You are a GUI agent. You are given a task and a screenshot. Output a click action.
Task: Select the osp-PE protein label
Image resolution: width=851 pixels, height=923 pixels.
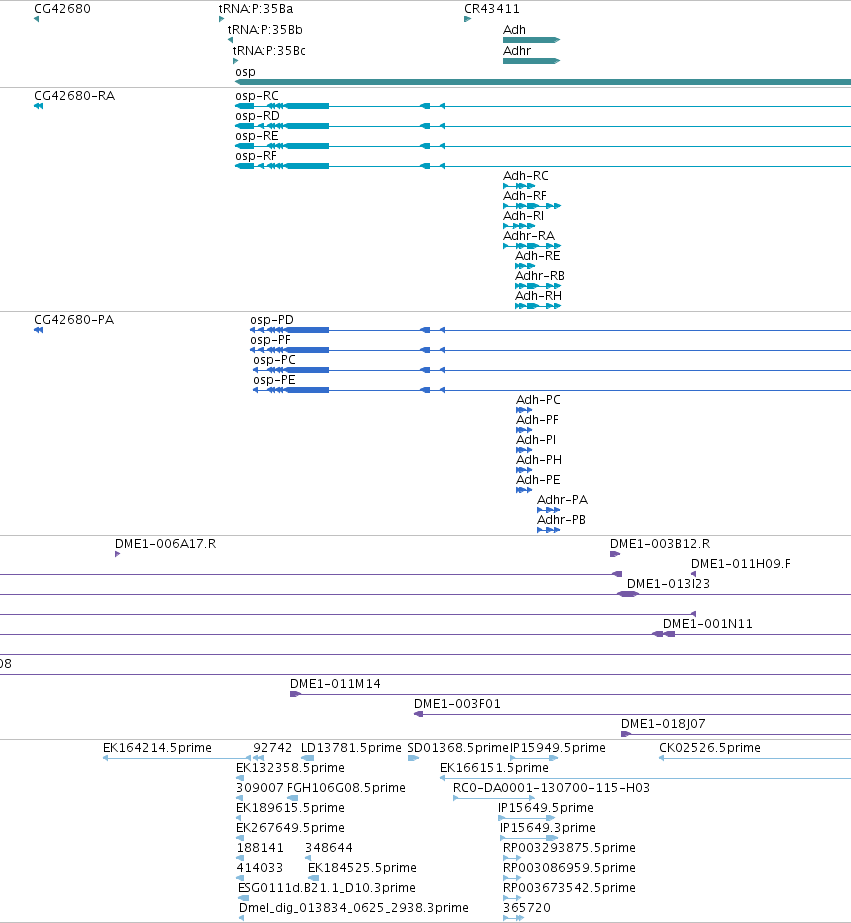(274, 380)
